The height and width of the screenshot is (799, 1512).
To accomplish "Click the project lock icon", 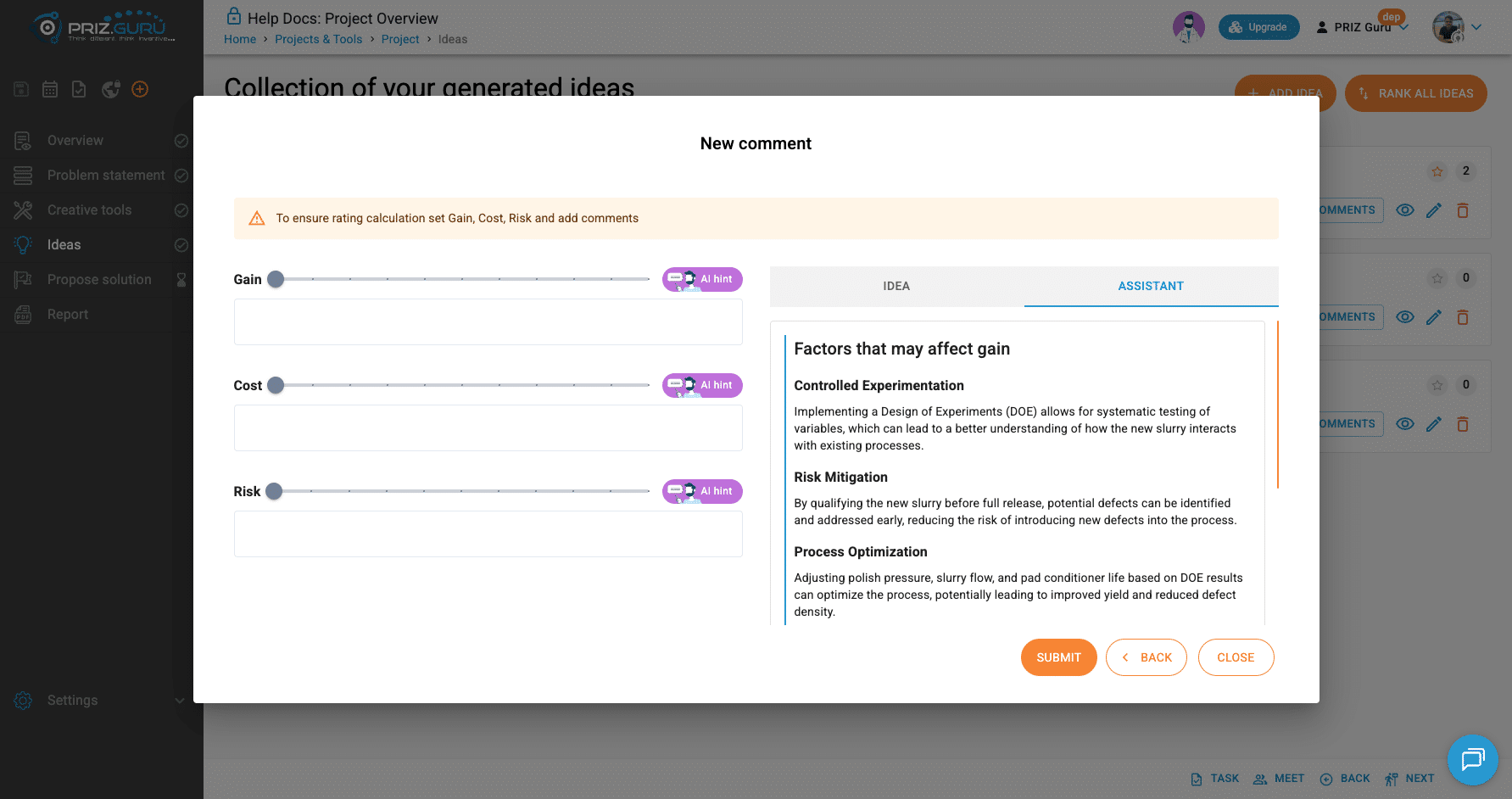I will tap(233, 16).
